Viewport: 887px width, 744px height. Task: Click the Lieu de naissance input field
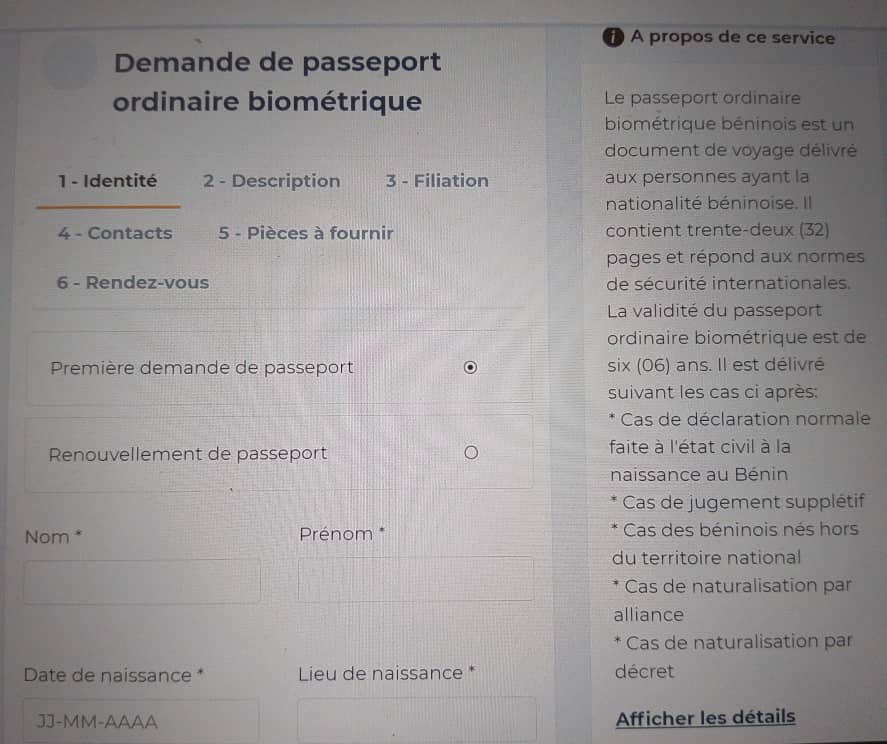pos(416,720)
